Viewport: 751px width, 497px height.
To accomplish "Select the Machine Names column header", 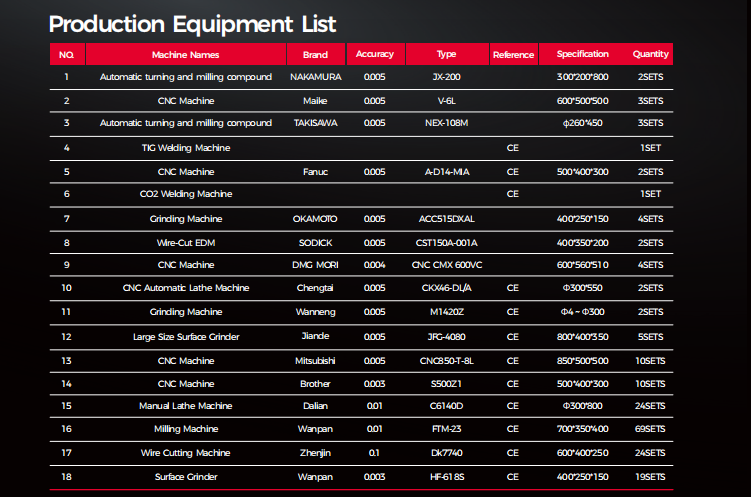I will (185, 54).
